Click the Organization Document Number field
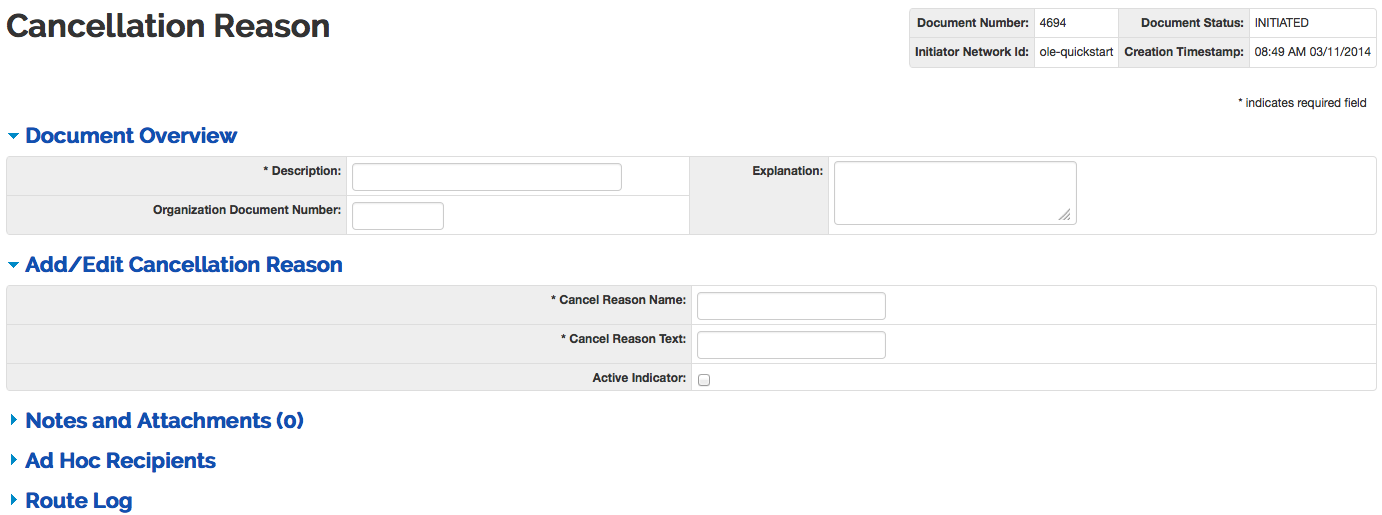This screenshot has height=515, width=1382. coord(397,216)
